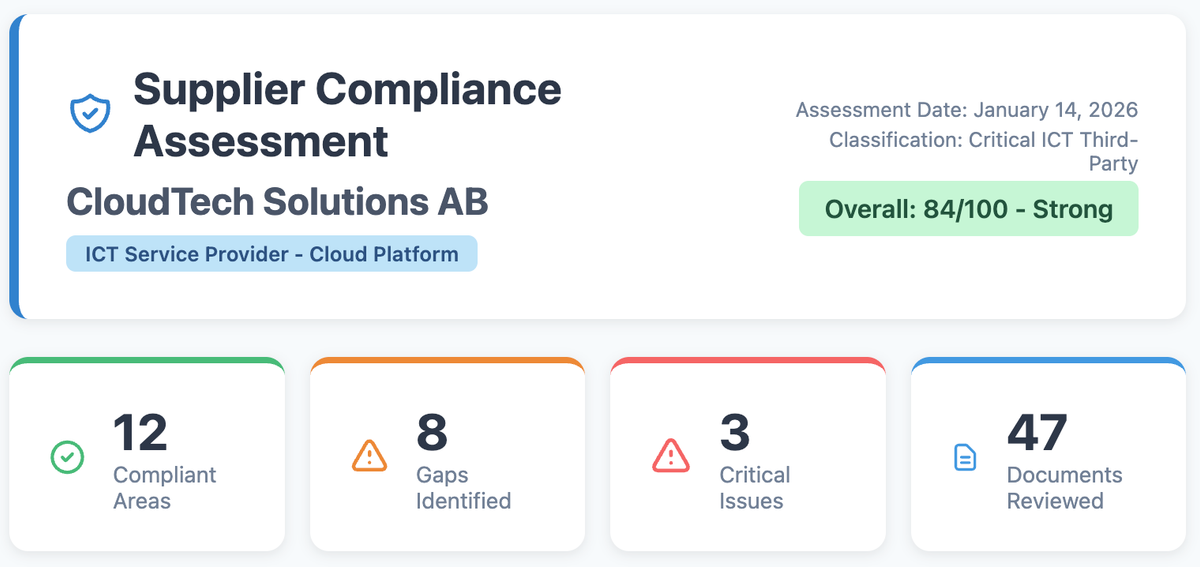The height and width of the screenshot is (567, 1200).
Task: Click the Assessment Date text
Action: (967, 110)
